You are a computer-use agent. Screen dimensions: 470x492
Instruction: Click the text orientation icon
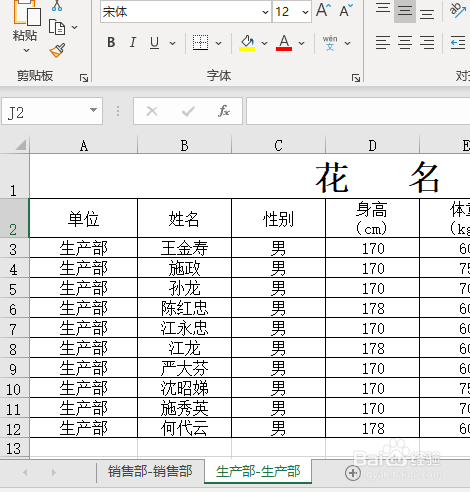pos(458,10)
